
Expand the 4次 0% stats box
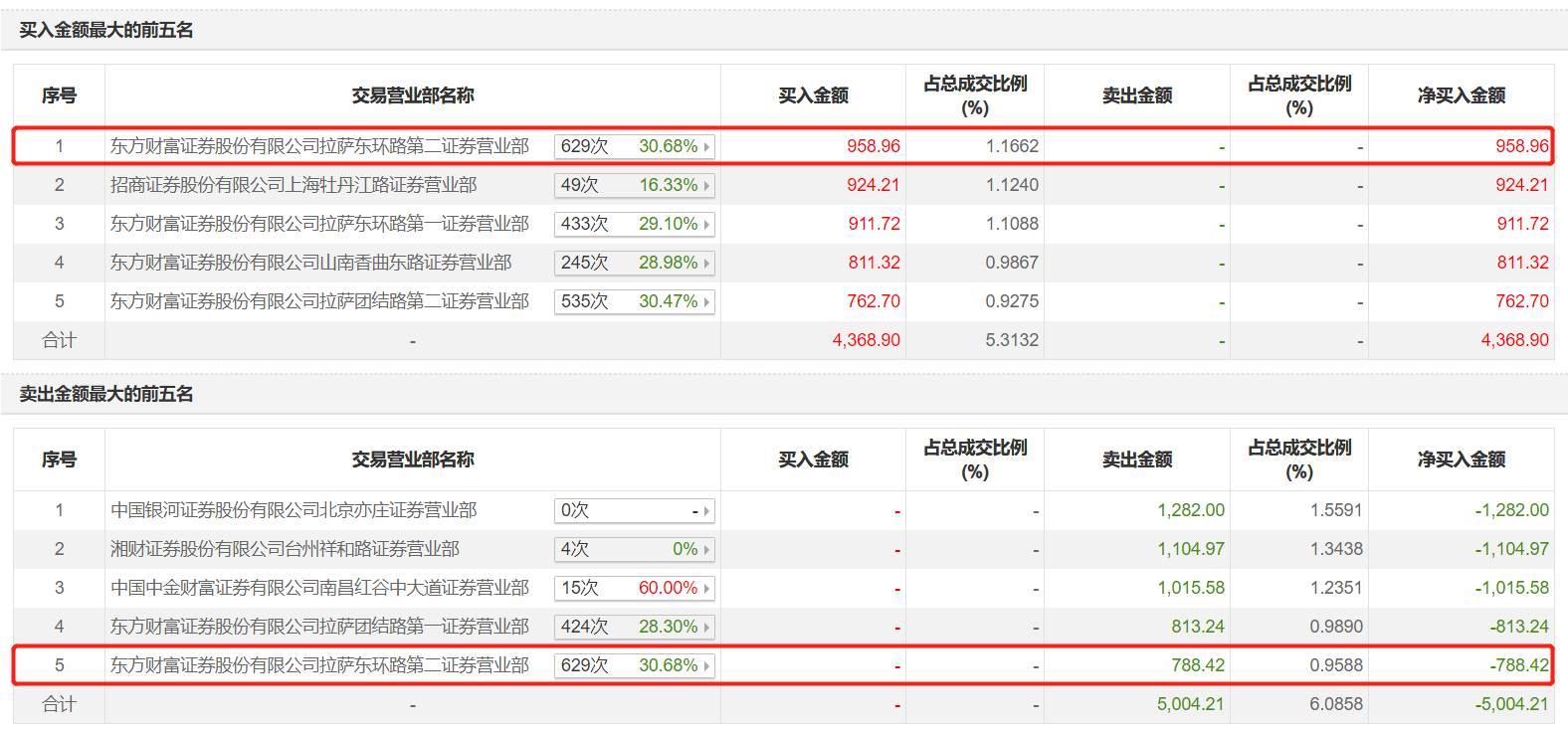(635, 549)
